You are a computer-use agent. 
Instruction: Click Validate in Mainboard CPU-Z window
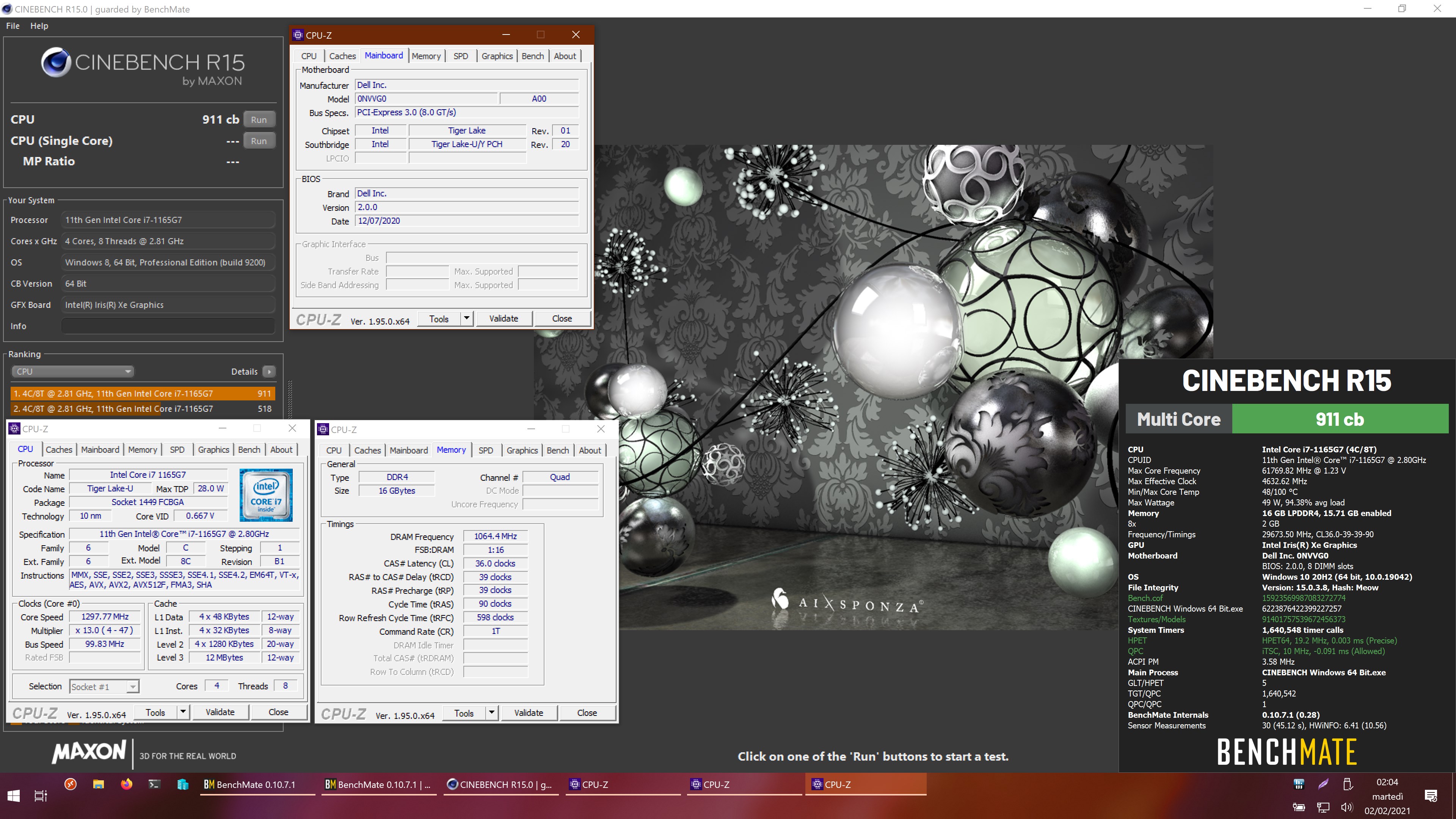[x=504, y=319]
